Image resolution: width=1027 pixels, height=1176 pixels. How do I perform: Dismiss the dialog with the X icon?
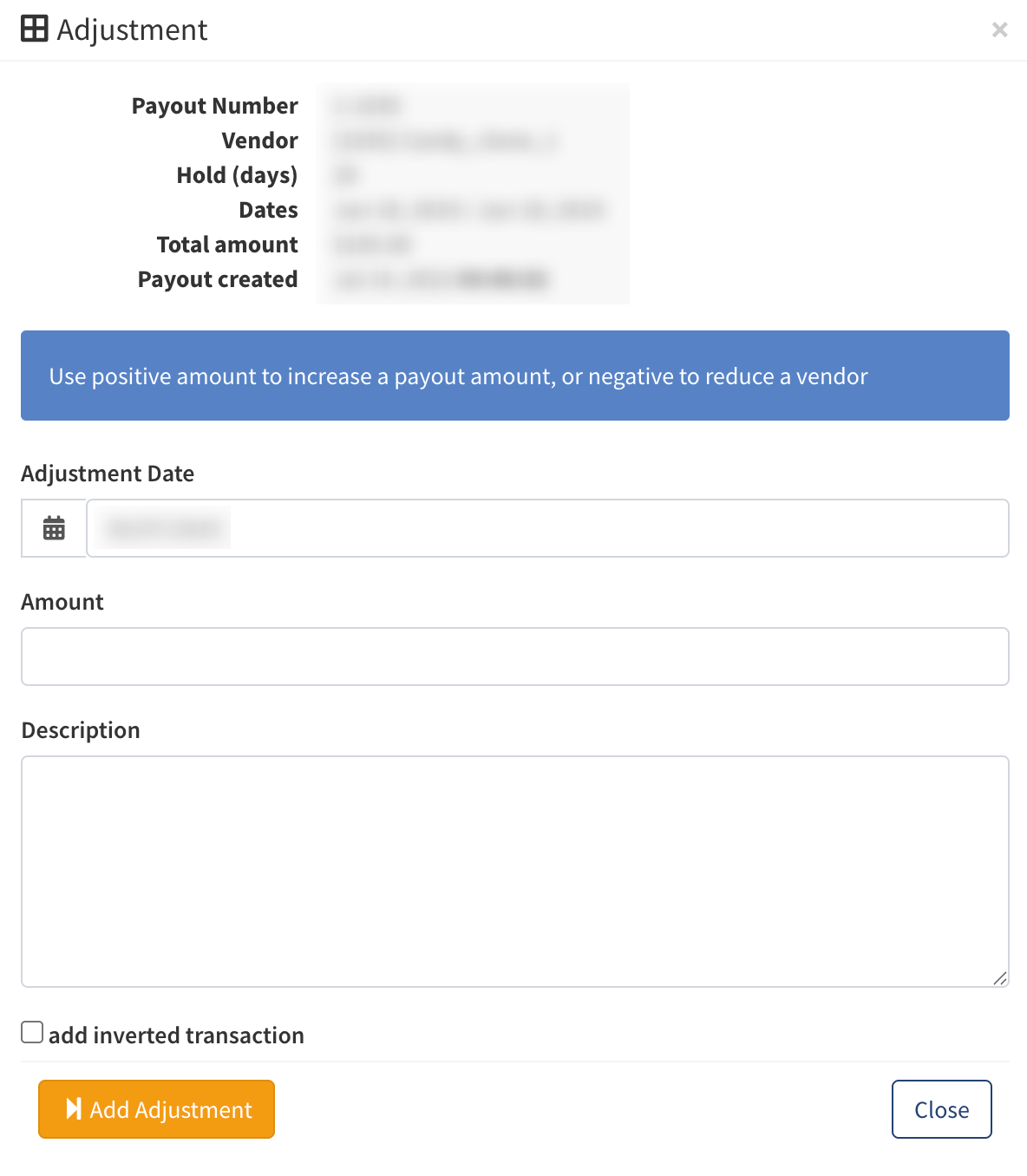tap(999, 29)
